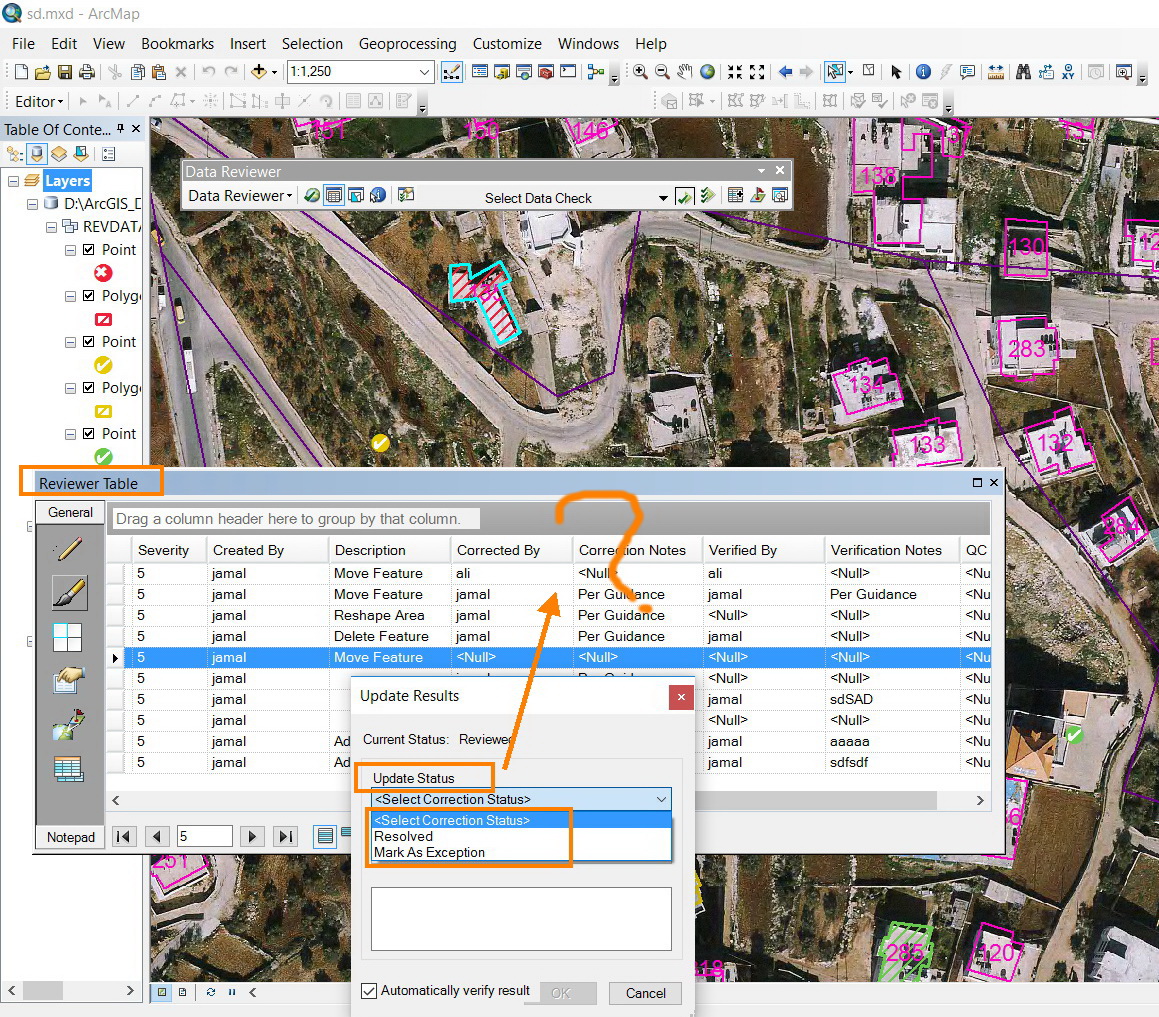Screen dimensions: 1159x1017
Task: Click the Add Data toolbar button
Action: tap(260, 72)
